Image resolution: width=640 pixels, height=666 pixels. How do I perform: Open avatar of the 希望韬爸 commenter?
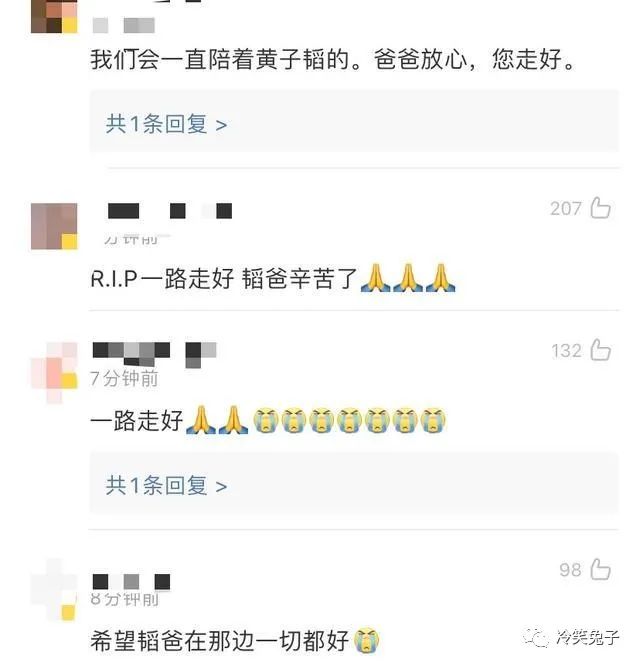tap(54, 590)
